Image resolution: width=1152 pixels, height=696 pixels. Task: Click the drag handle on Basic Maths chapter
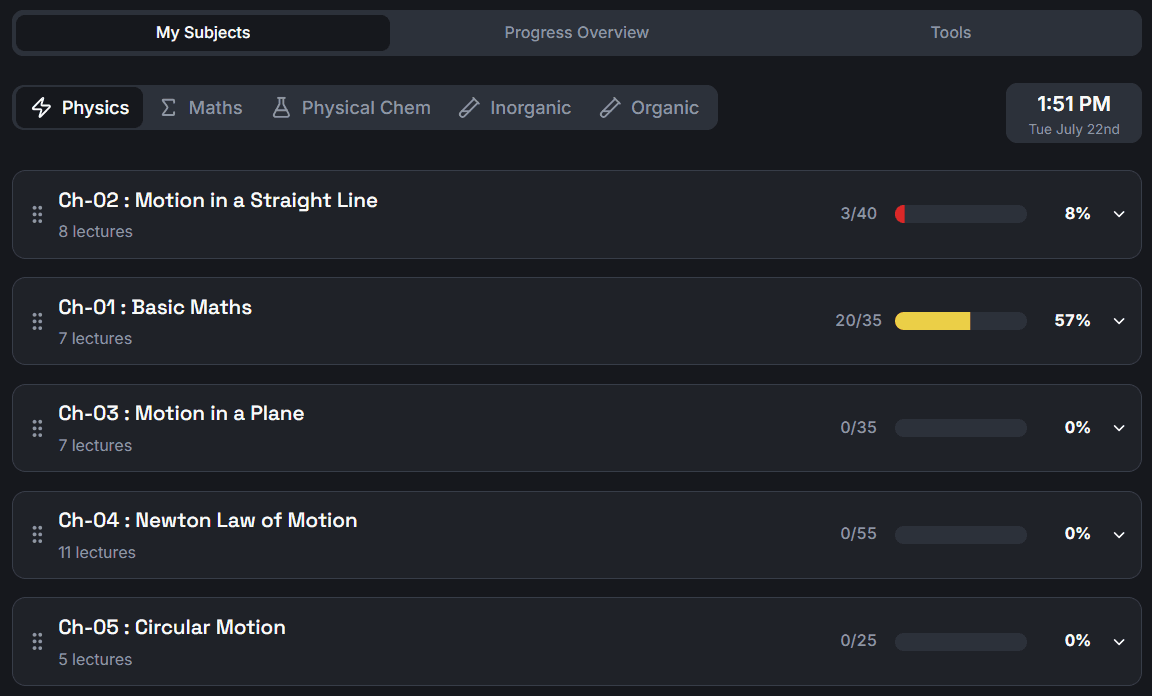click(x=37, y=321)
